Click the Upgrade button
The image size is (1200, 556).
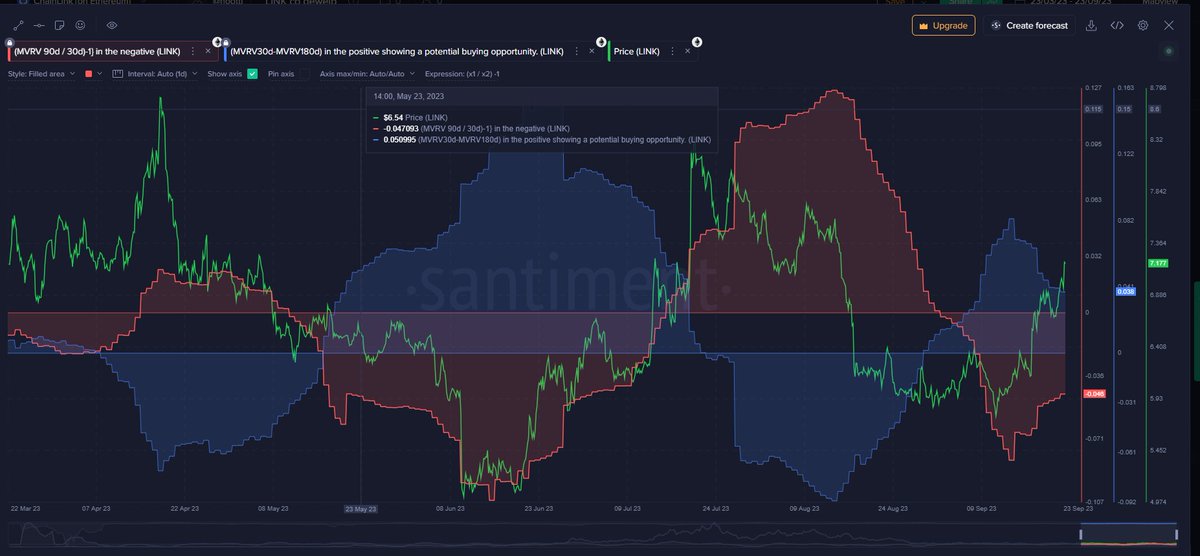[x=943, y=25]
